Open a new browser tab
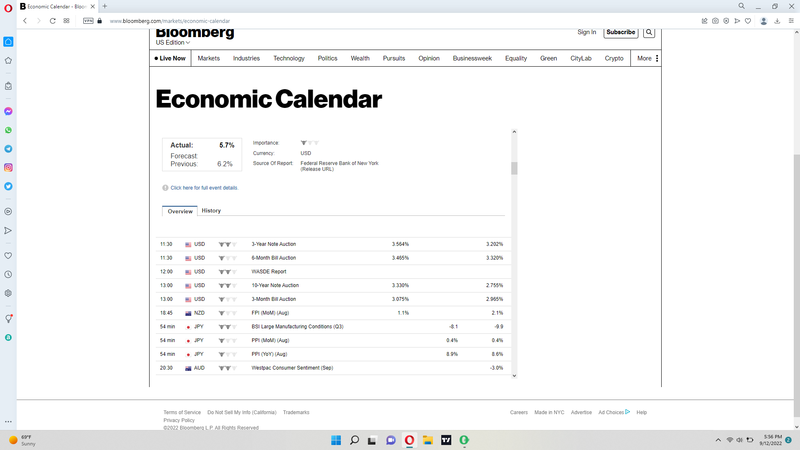This screenshot has height=450, width=800. click(x=105, y=6)
